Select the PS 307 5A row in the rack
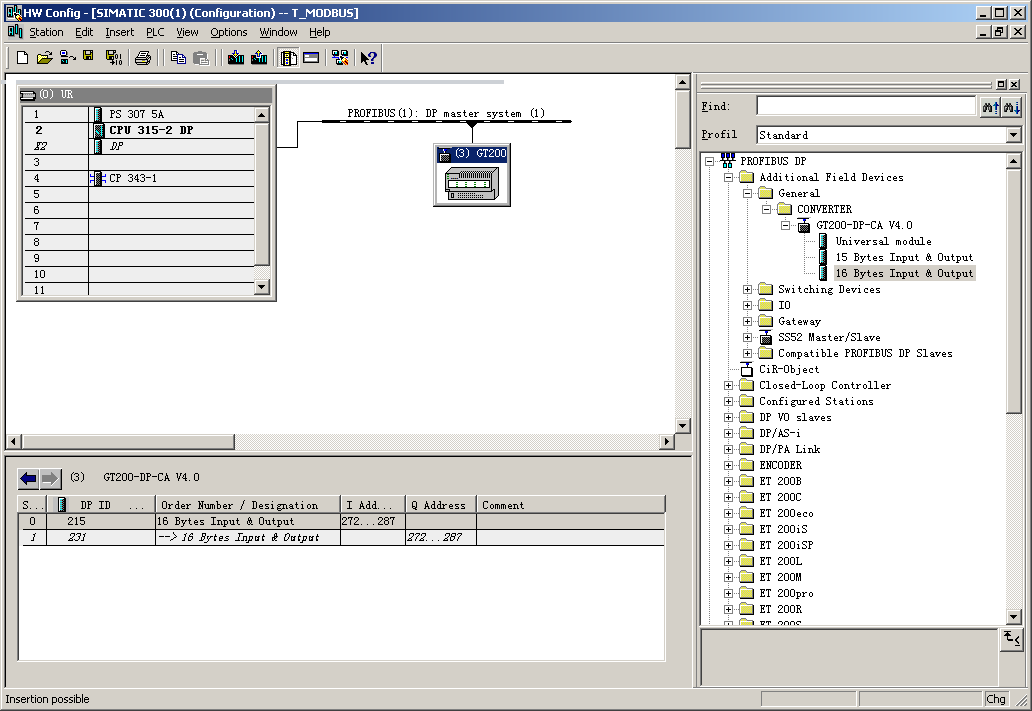This screenshot has height=711, width=1032. coord(139,115)
